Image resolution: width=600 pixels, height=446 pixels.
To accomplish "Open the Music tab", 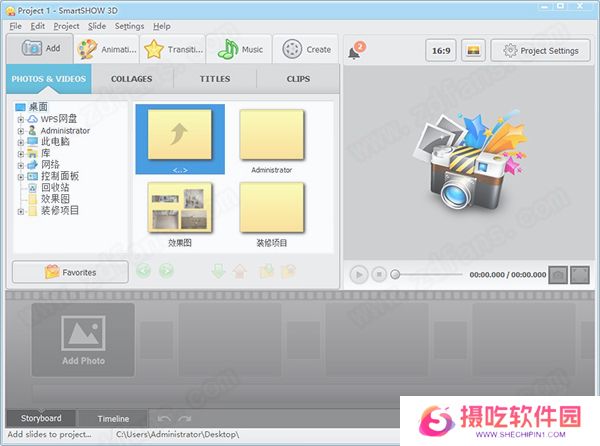I will click(239, 49).
